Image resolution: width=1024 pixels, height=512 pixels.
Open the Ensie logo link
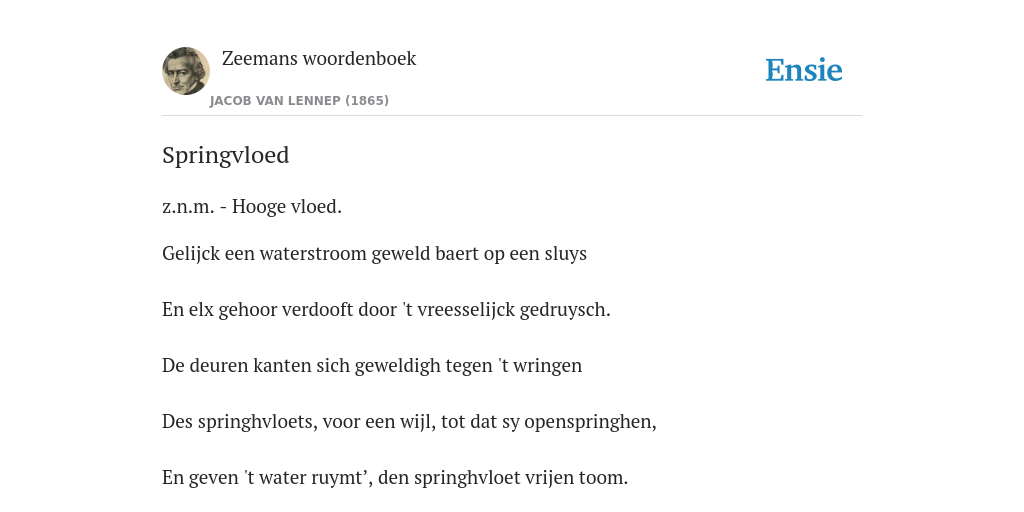pos(804,70)
